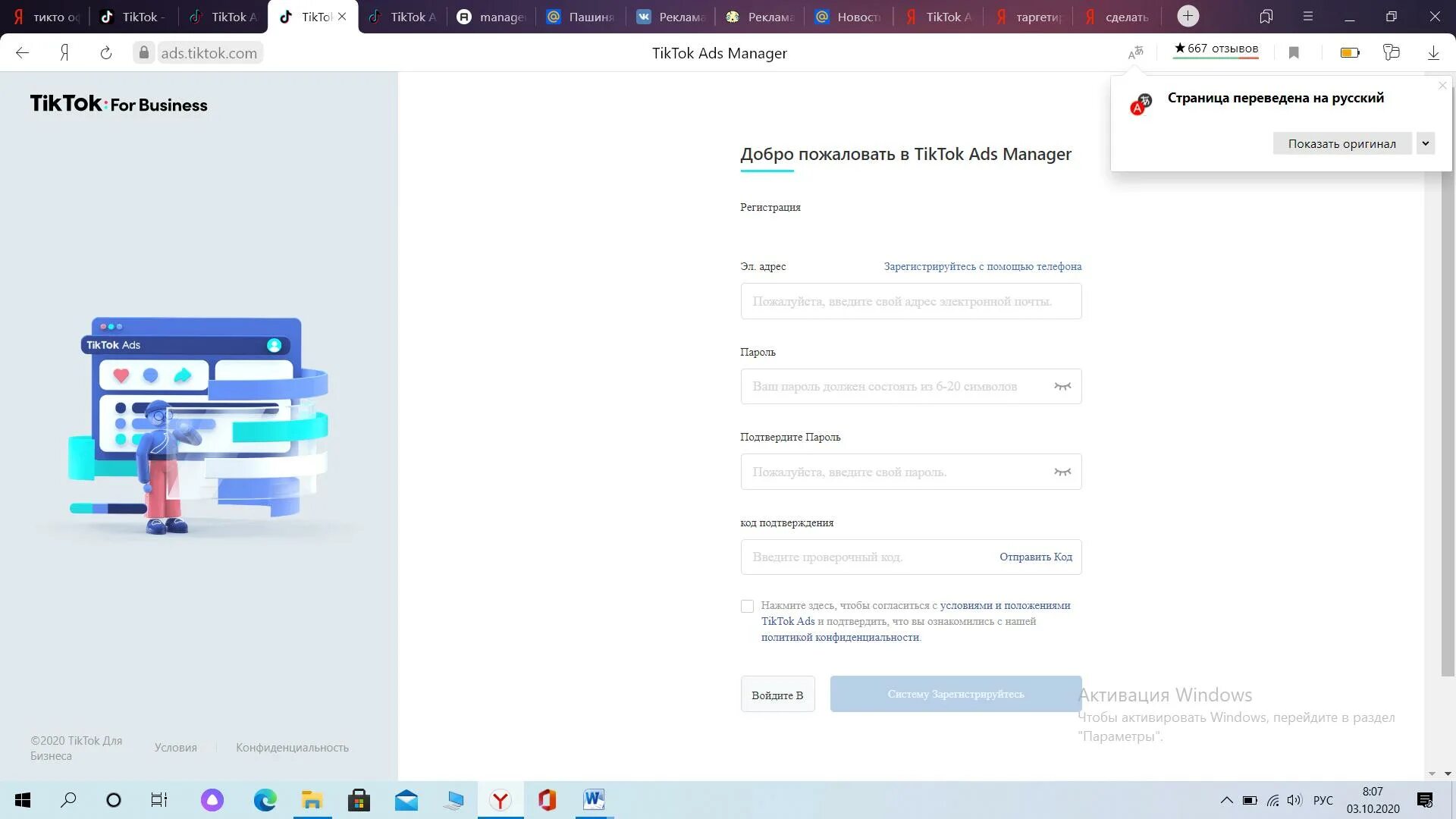Focus the email address input field

pyautogui.click(x=911, y=301)
